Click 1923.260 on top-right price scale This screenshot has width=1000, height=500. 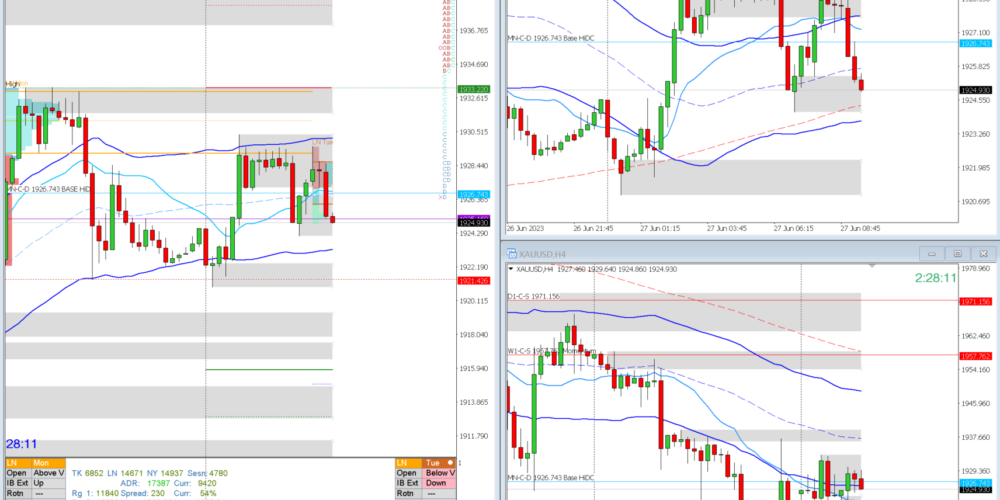tap(976, 134)
